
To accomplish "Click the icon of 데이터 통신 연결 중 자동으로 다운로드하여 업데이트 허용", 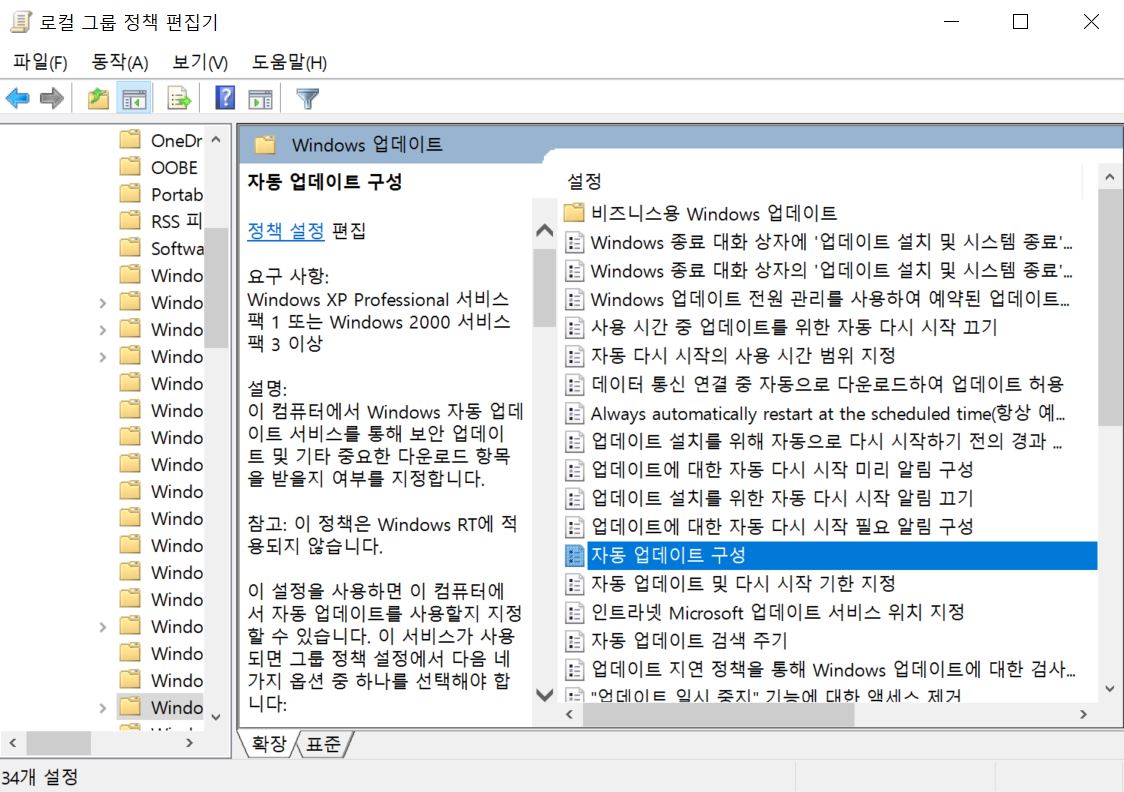I will (574, 384).
